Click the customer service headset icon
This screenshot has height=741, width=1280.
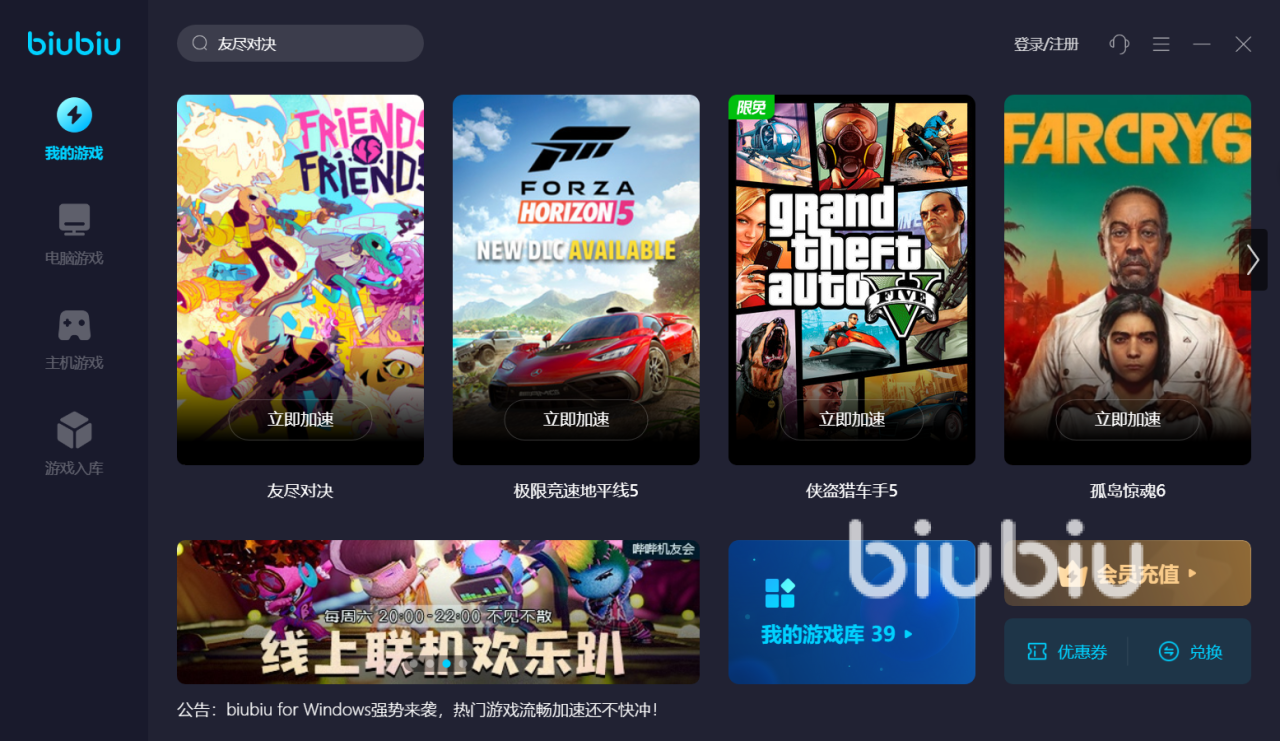(1119, 44)
